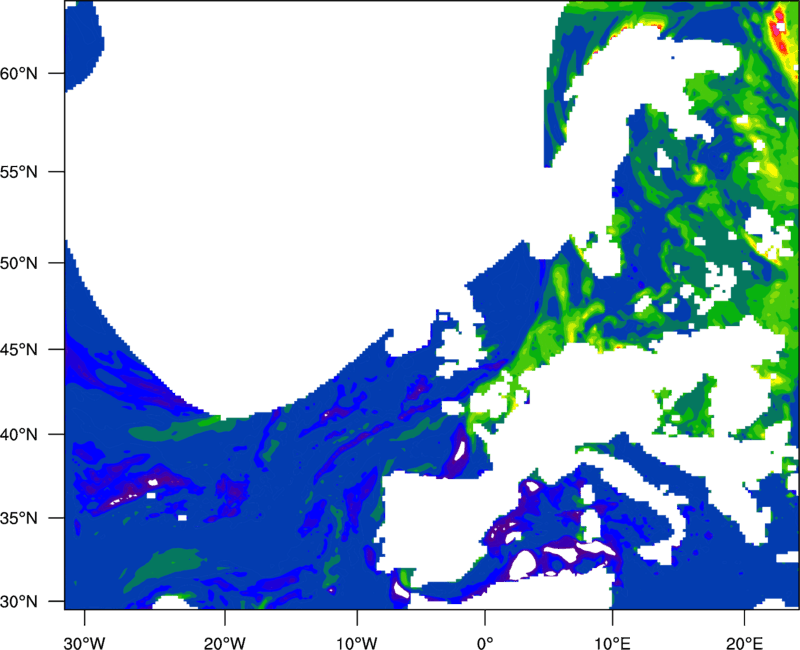Click the 60°N latitude label
The width and height of the screenshot is (800, 650).
click(x=19, y=73)
